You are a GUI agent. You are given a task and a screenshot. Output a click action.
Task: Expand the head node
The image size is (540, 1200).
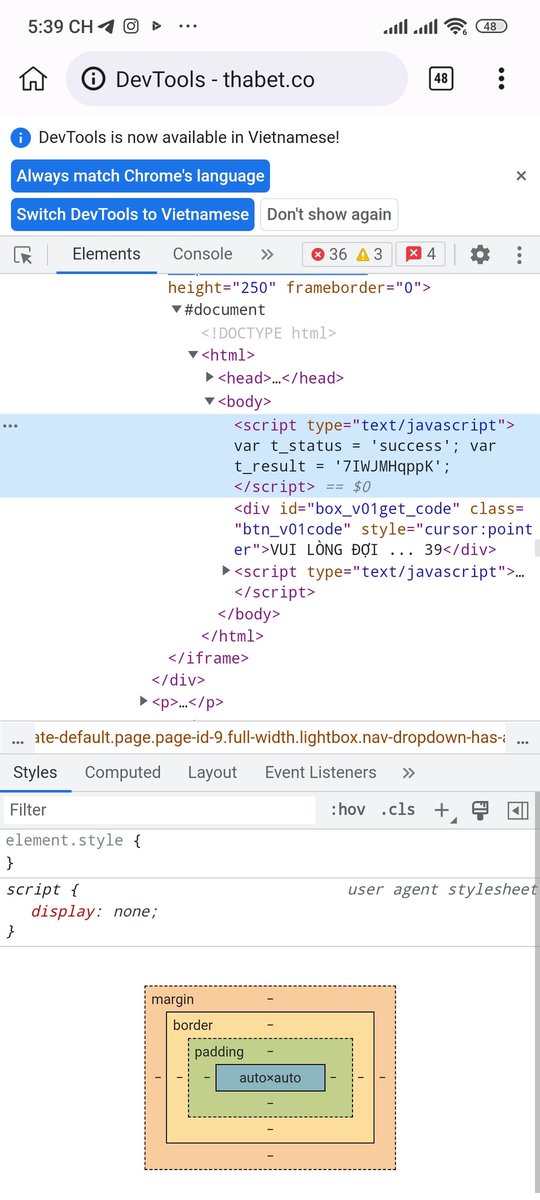[210, 377]
